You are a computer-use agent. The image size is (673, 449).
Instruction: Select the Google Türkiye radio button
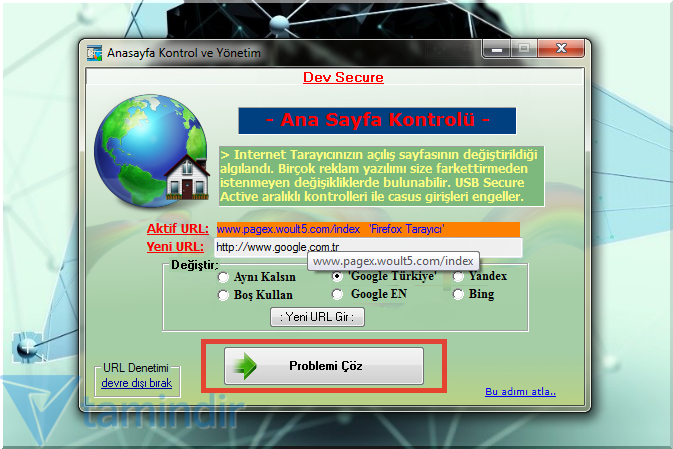point(338,276)
